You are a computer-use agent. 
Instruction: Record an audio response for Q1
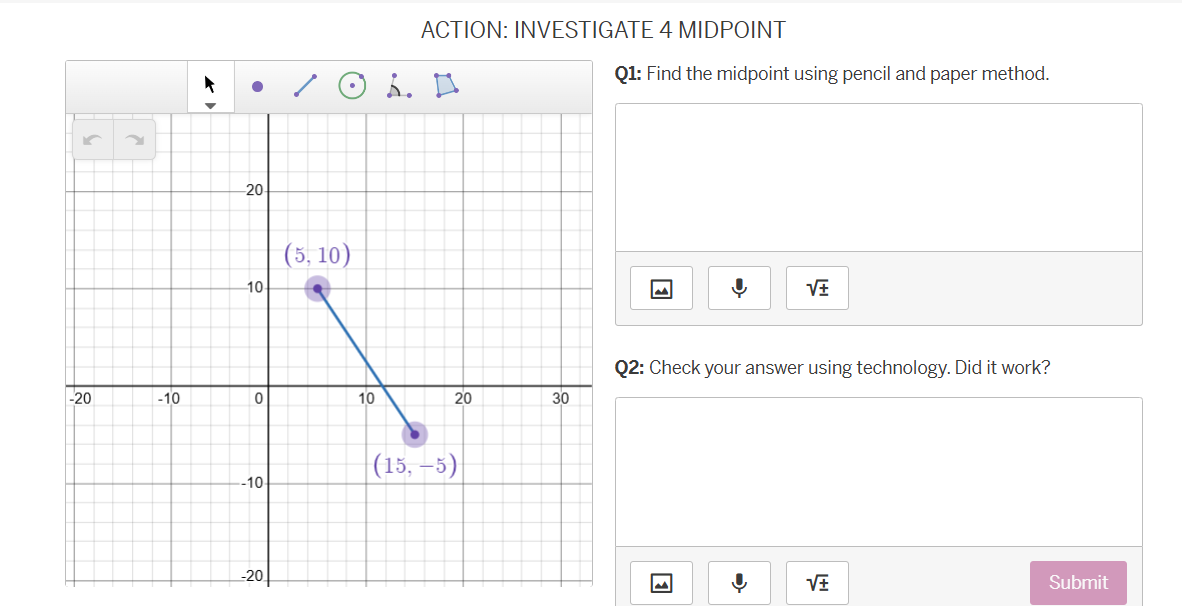coord(739,287)
